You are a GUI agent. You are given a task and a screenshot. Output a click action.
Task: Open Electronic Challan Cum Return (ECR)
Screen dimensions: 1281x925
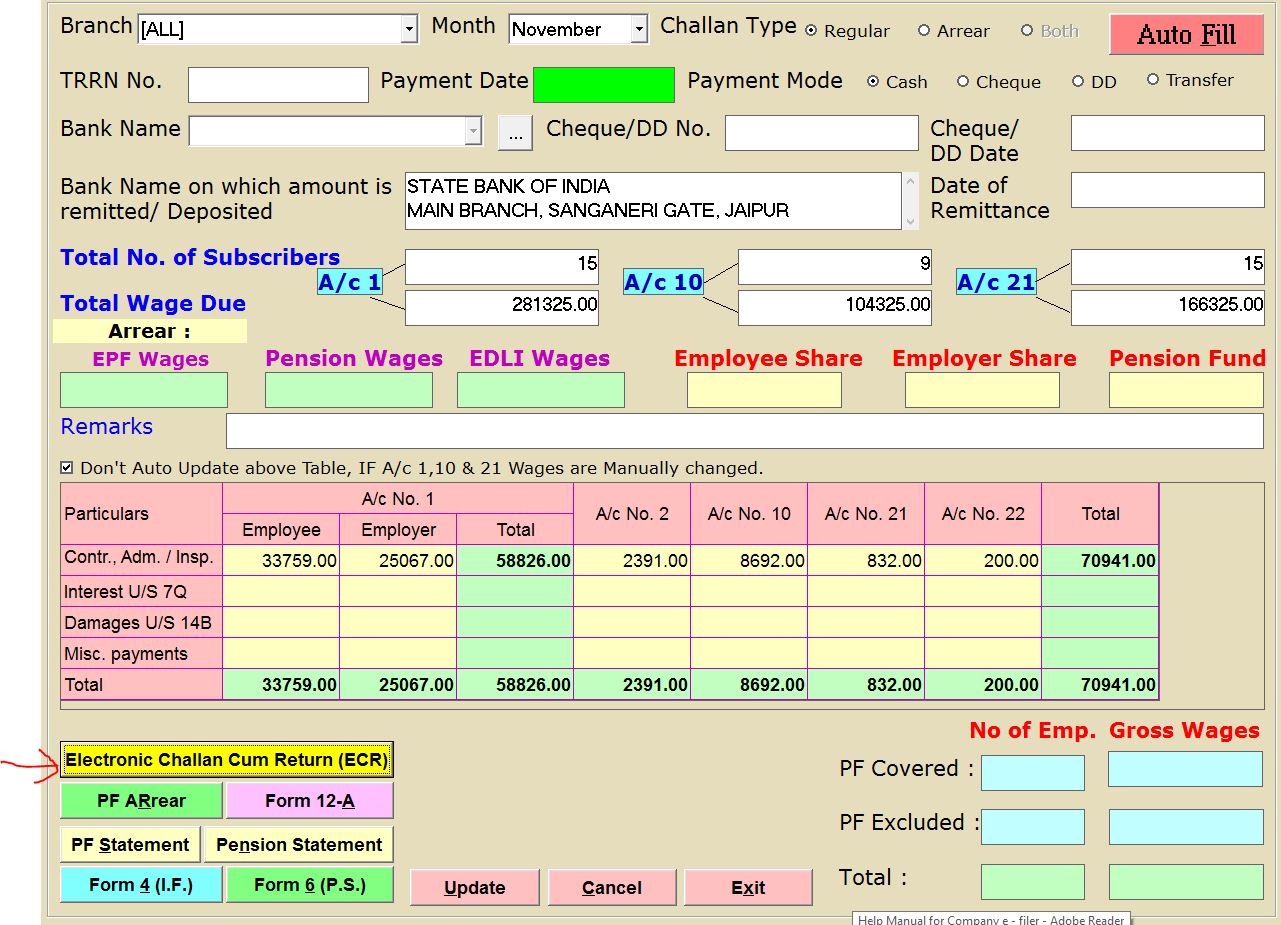coord(226,760)
